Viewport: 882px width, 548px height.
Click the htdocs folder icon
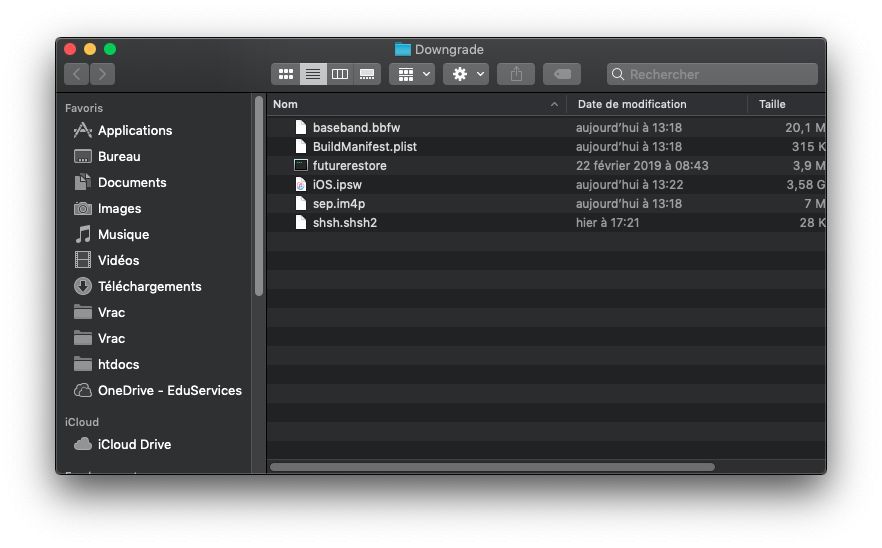83,364
